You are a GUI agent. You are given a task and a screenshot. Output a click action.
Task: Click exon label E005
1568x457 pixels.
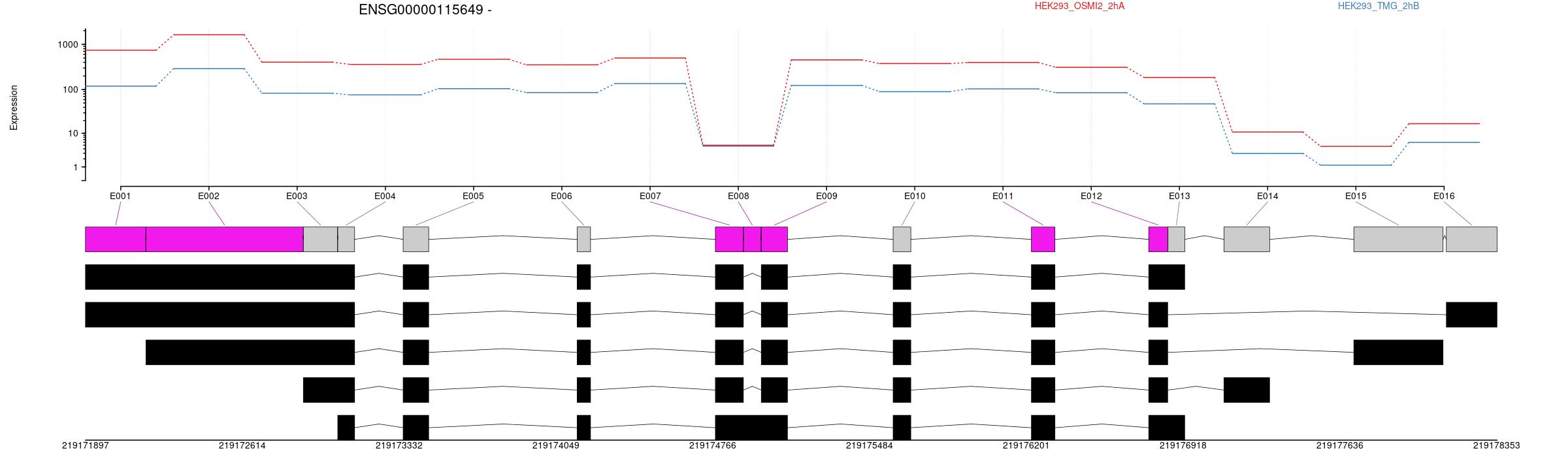473,196
